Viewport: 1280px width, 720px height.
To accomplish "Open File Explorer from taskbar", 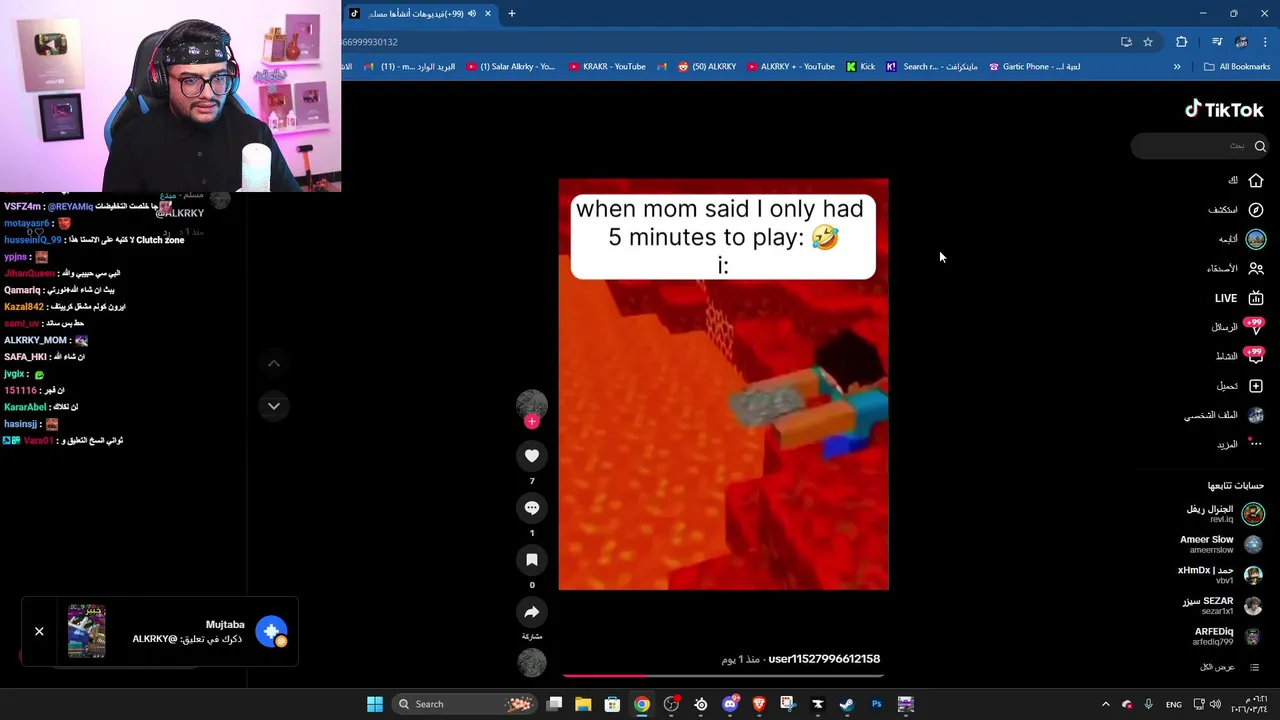I will pos(583,704).
